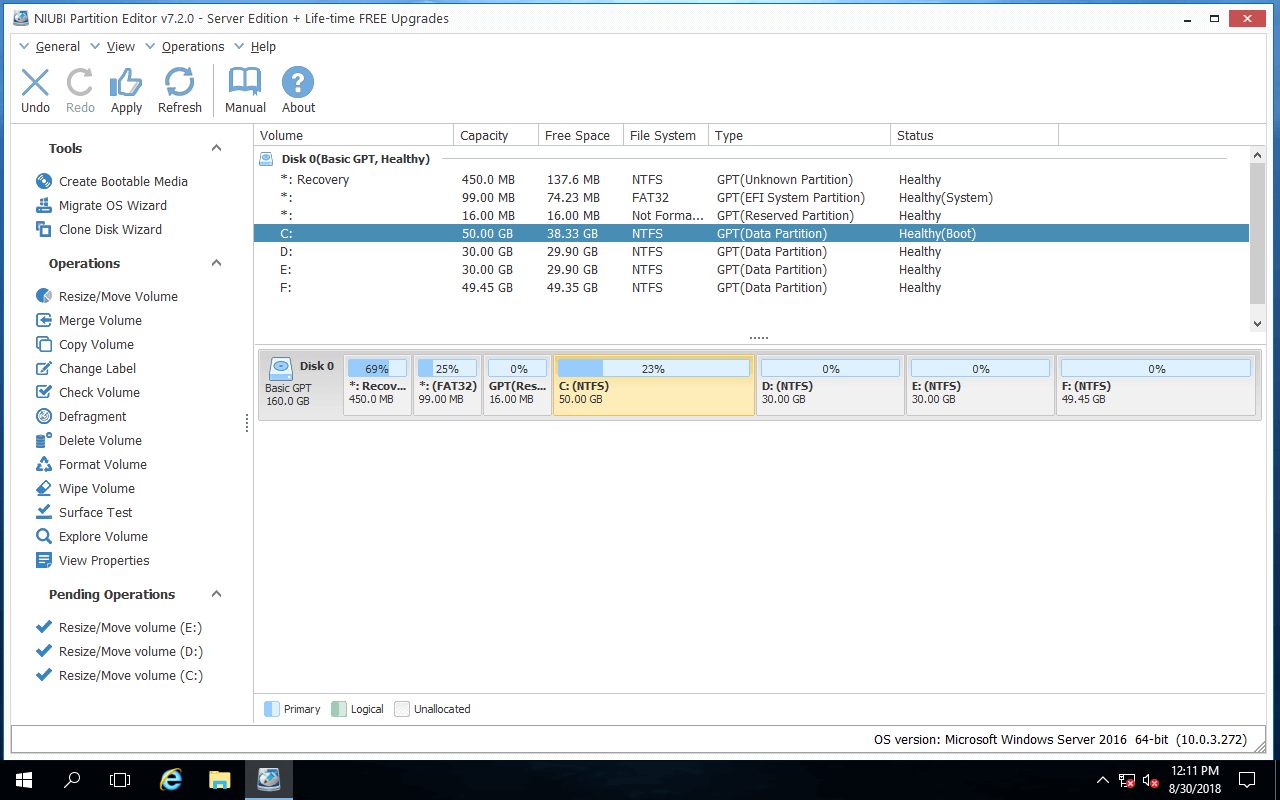Click the Surface Test icon
Image resolution: width=1280 pixels, height=800 pixels.
(43, 512)
